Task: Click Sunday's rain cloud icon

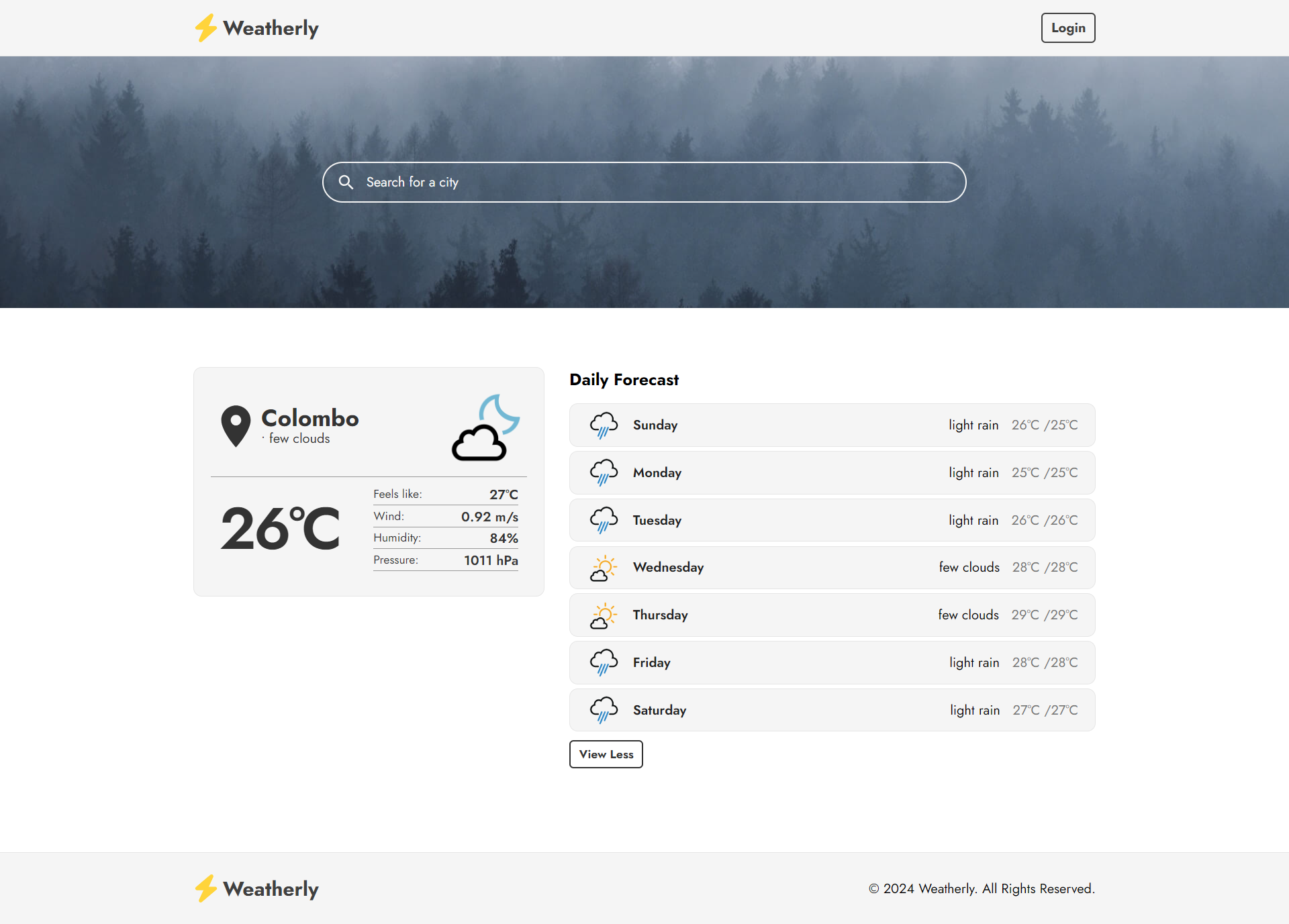Action: 604,425
